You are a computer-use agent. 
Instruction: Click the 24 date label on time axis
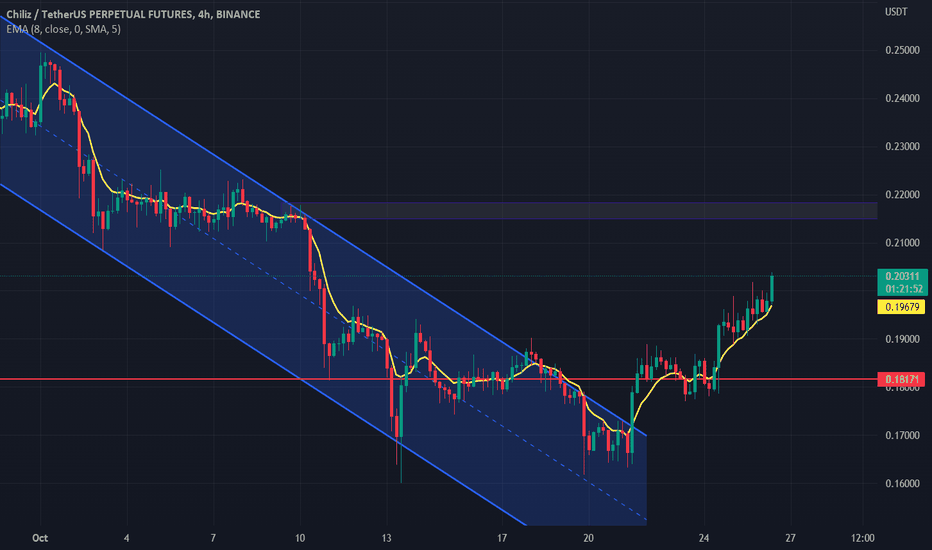tap(704, 538)
